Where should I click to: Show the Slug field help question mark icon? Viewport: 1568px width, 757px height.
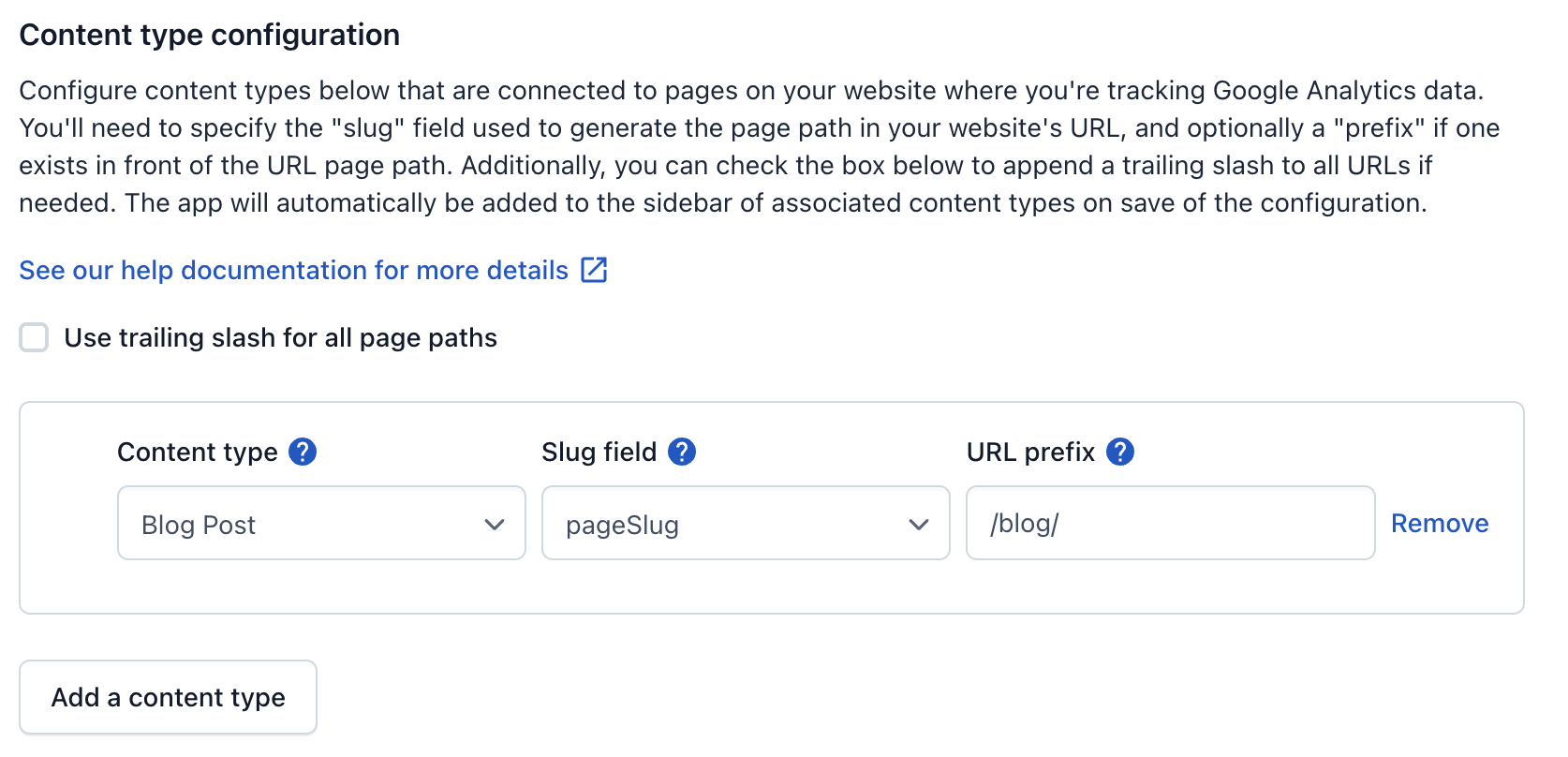[682, 452]
